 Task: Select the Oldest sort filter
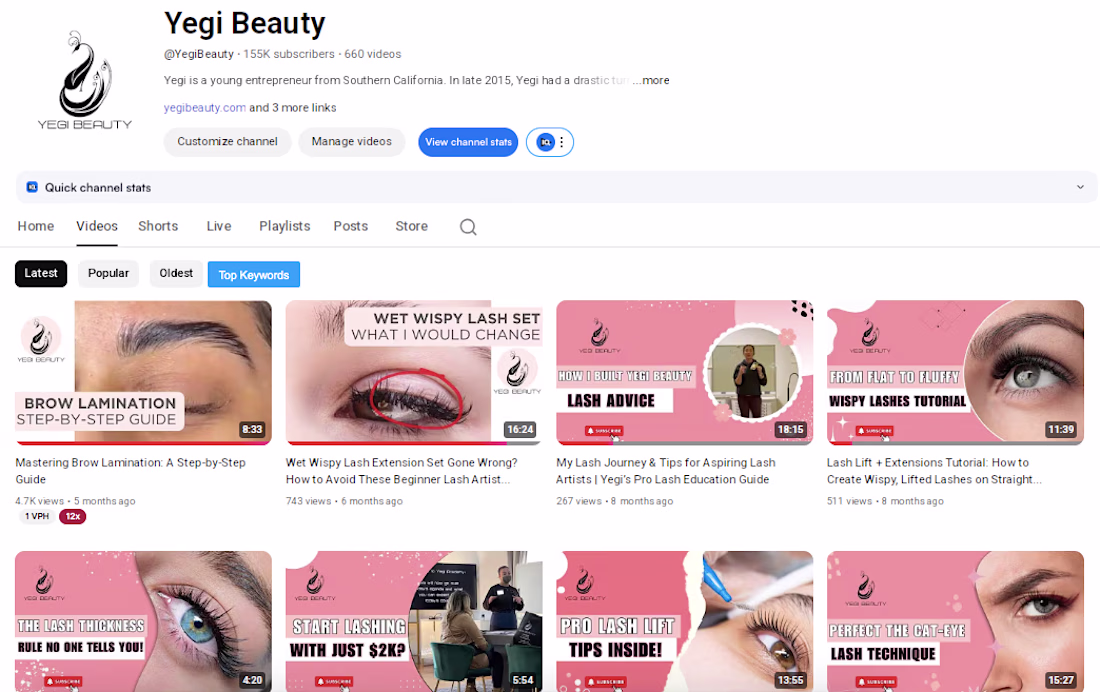coord(176,273)
